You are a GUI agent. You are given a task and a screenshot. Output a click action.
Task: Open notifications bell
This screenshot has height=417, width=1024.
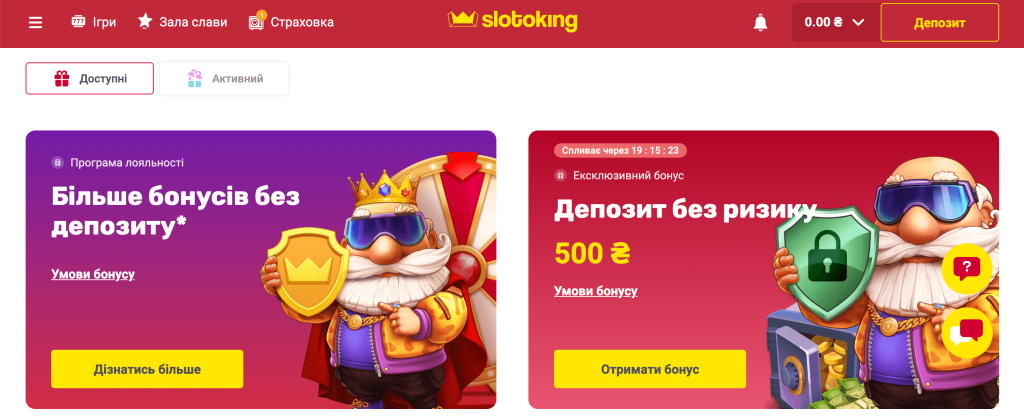click(760, 23)
